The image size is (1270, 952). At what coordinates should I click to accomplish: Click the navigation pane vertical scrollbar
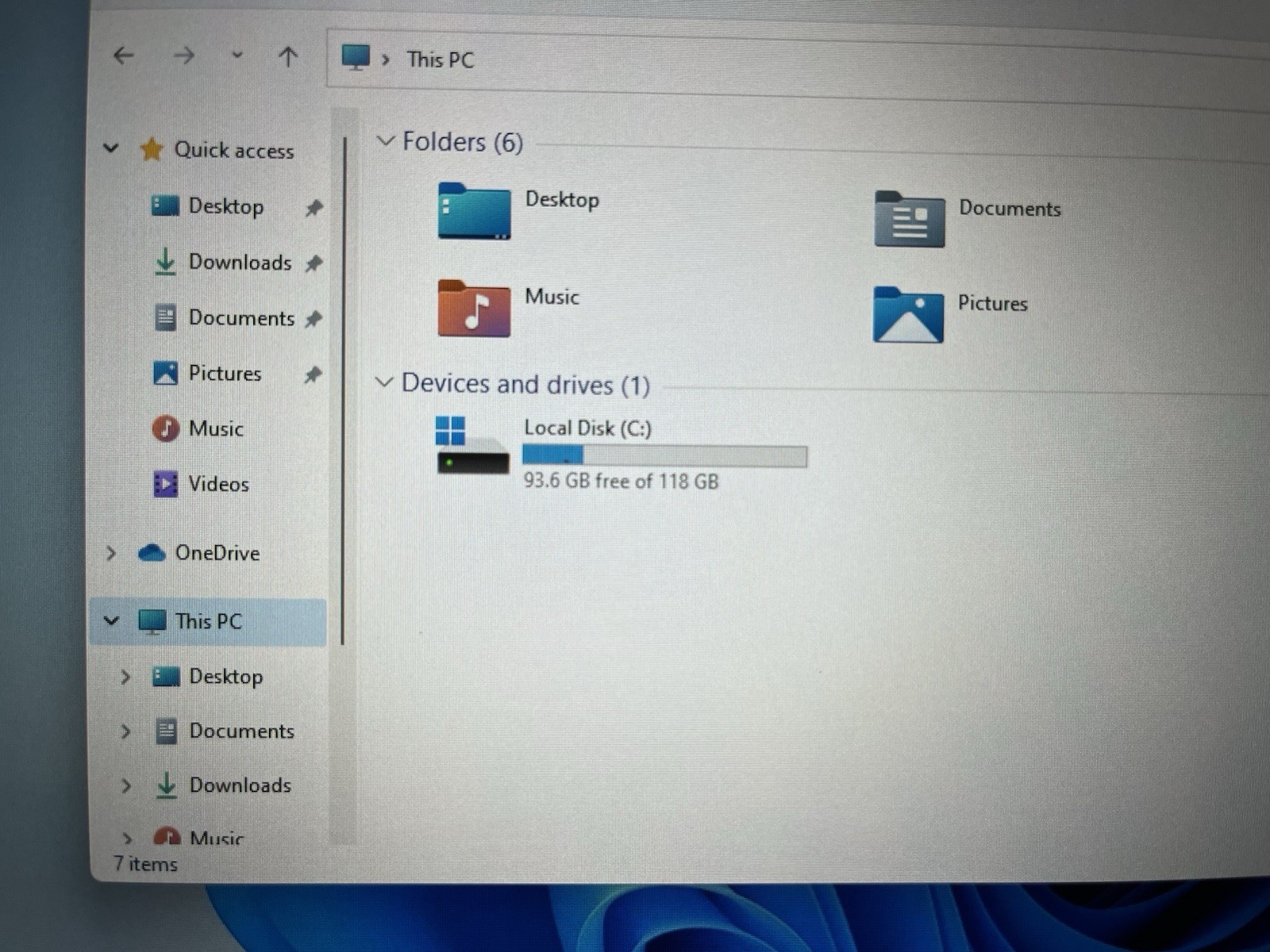(x=343, y=390)
